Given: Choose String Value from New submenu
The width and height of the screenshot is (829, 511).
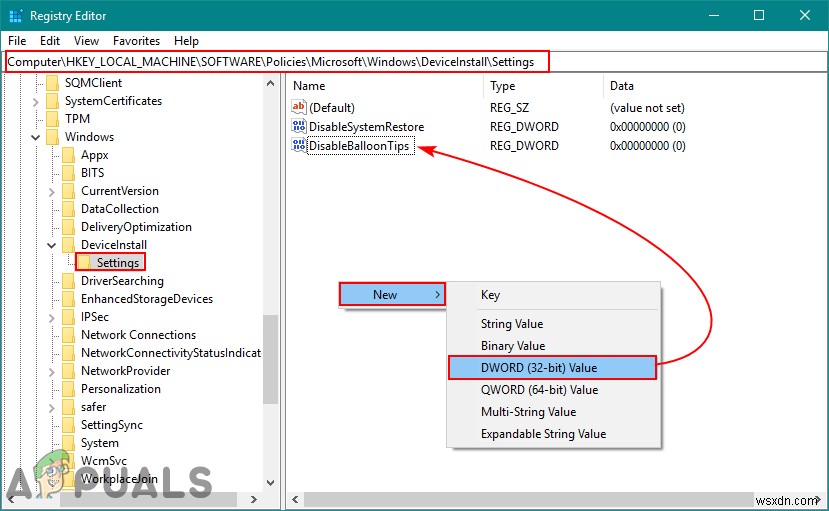Looking at the screenshot, I should point(554,323).
